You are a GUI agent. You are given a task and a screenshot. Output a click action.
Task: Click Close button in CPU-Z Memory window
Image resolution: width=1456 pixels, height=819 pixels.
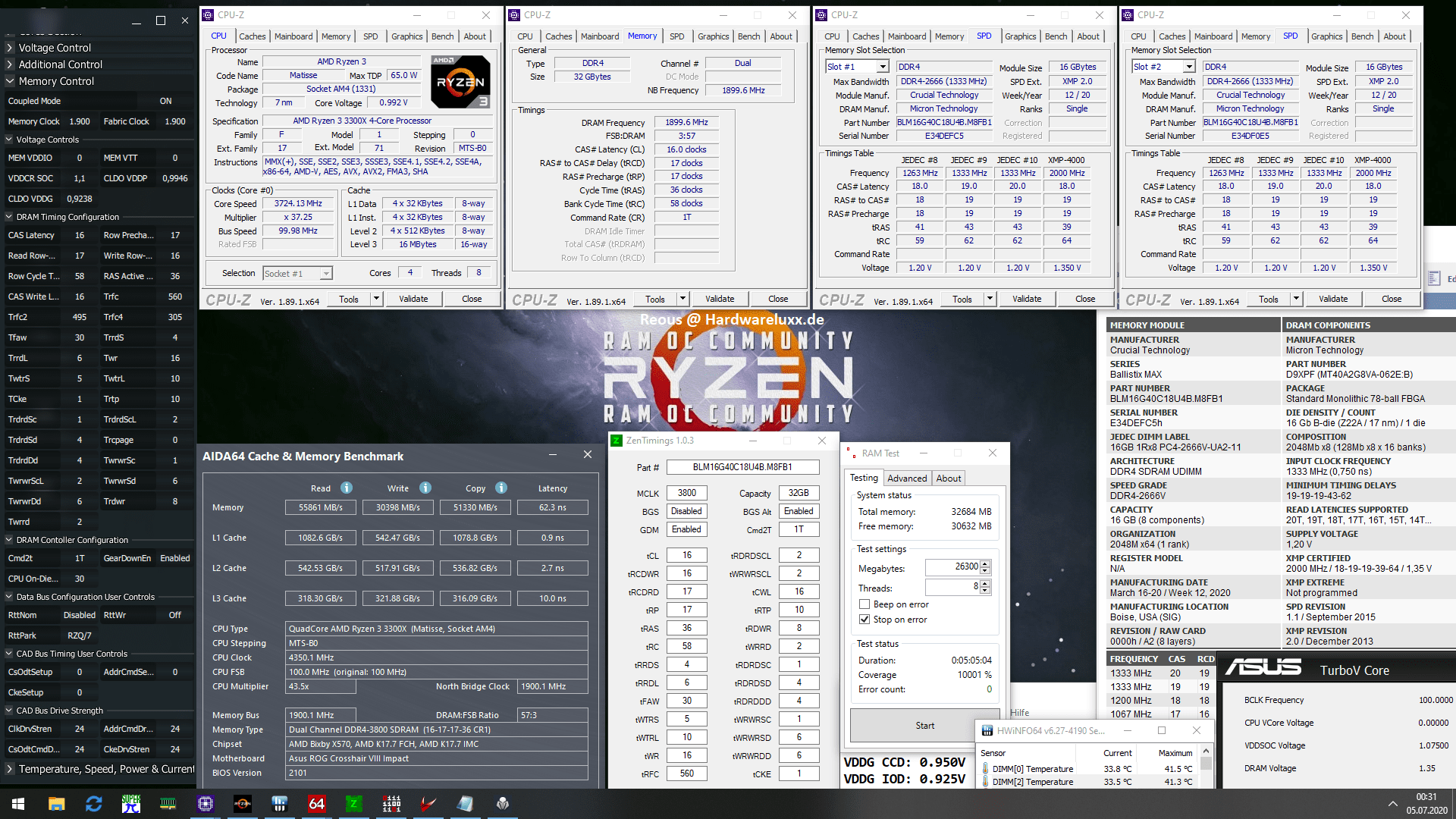pyautogui.click(x=778, y=299)
